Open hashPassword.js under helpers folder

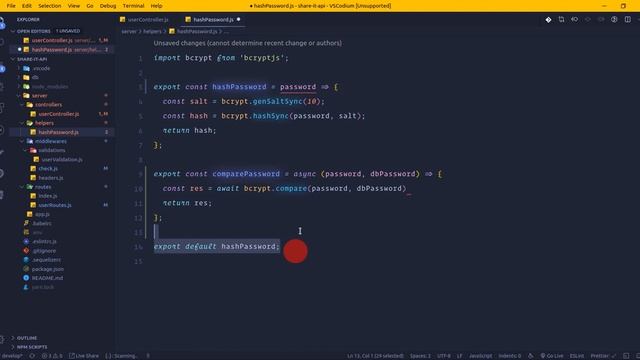(58, 132)
